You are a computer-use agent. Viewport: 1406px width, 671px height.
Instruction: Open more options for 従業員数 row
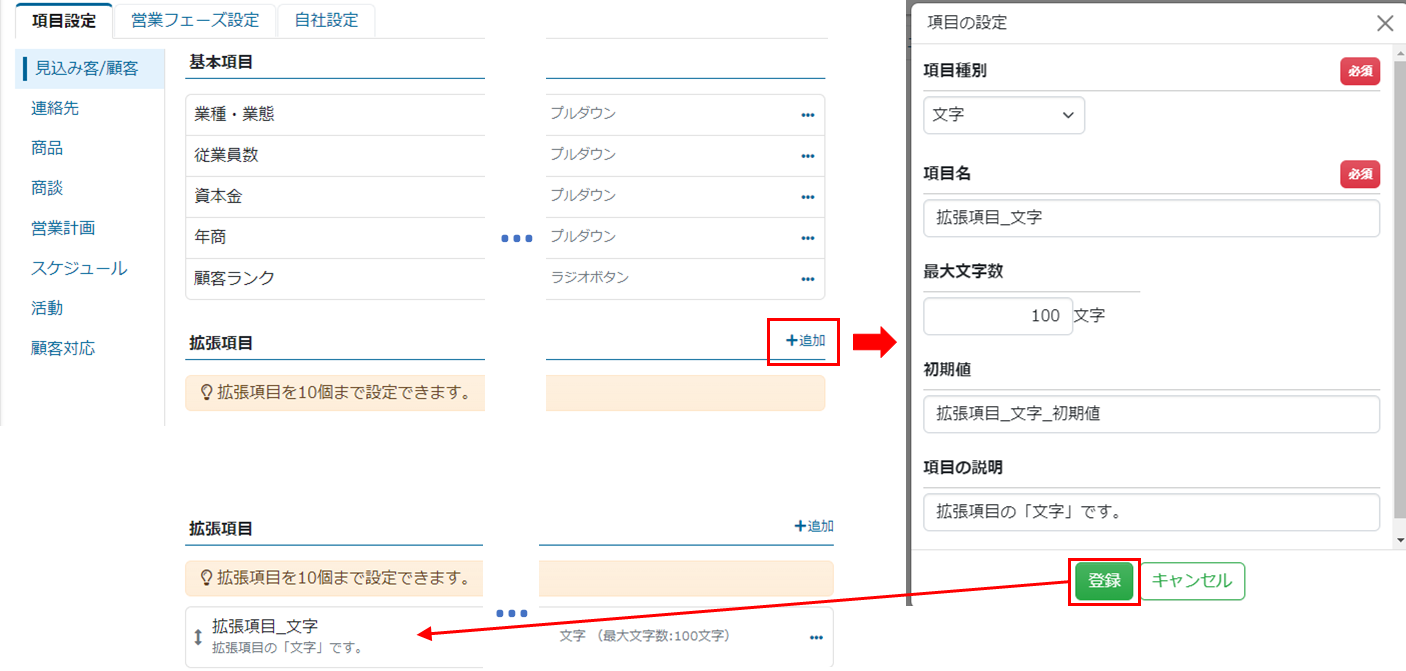pyautogui.click(x=808, y=156)
